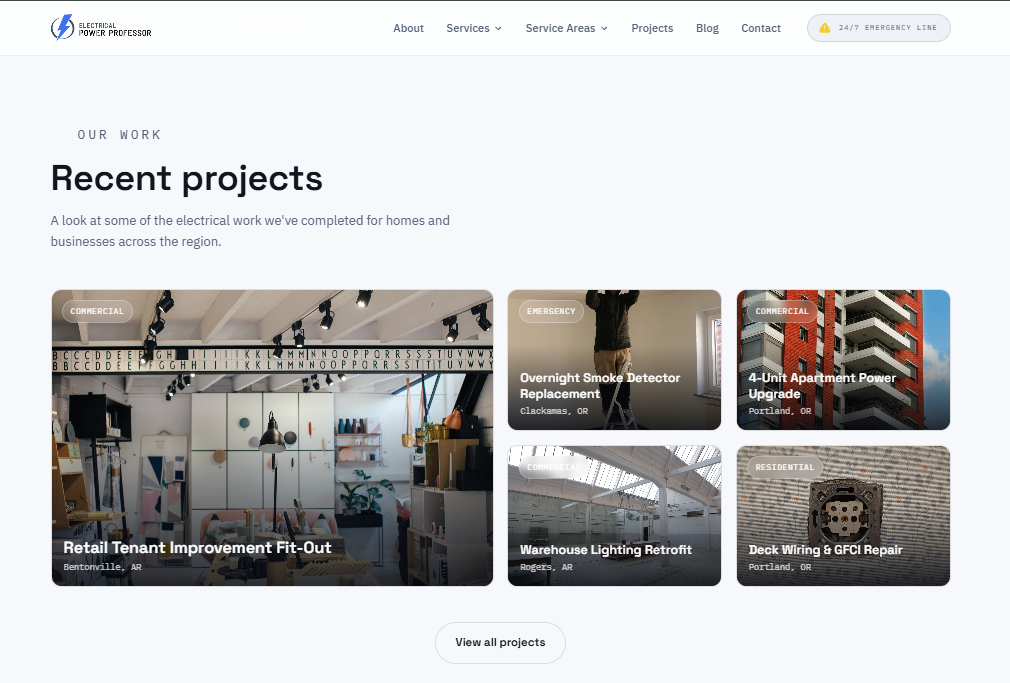
Task: Click the Clackamas, OR location text
Action: pos(554,411)
